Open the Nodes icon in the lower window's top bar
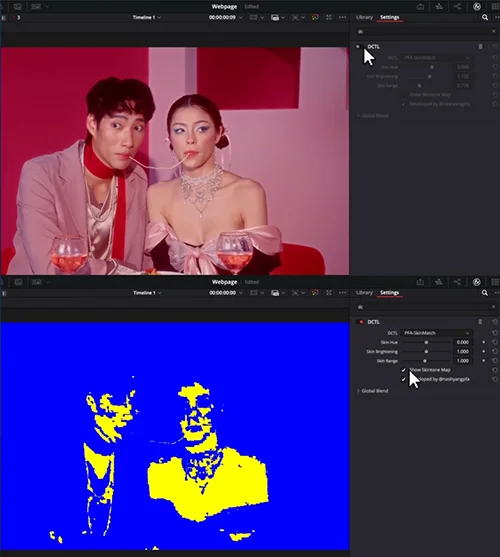Image resolution: width=500 pixels, height=557 pixels. (457, 282)
